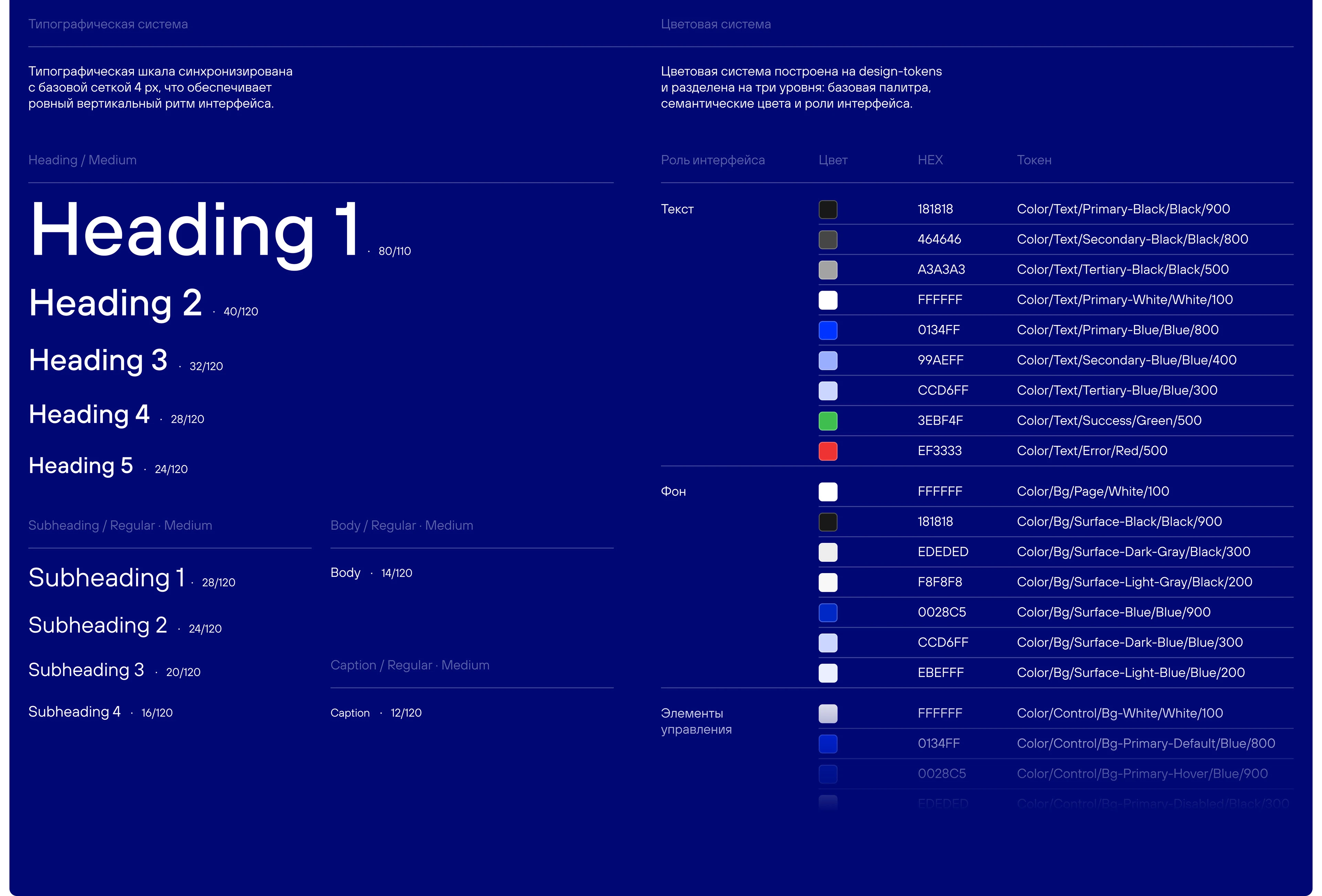Click the HEX column header
1322x896 pixels.
click(930, 160)
